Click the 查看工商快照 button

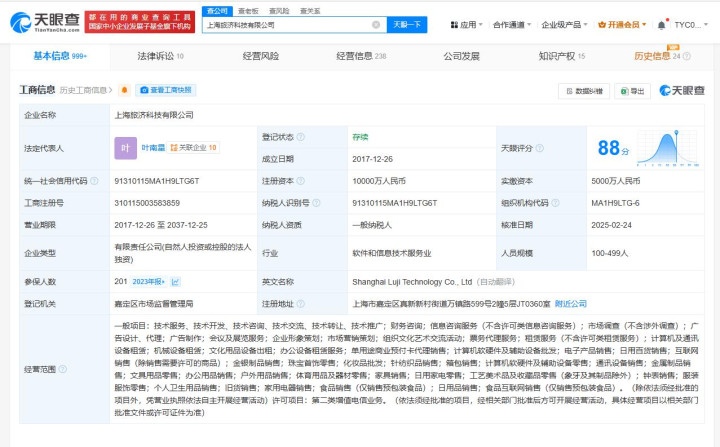tap(166, 90)
